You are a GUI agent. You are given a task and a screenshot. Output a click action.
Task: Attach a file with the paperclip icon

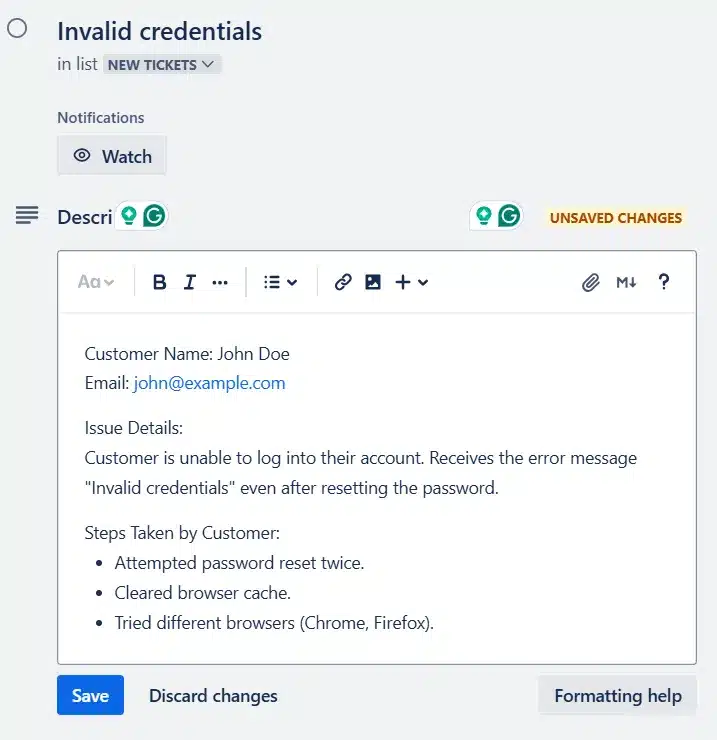coord(591,282)
